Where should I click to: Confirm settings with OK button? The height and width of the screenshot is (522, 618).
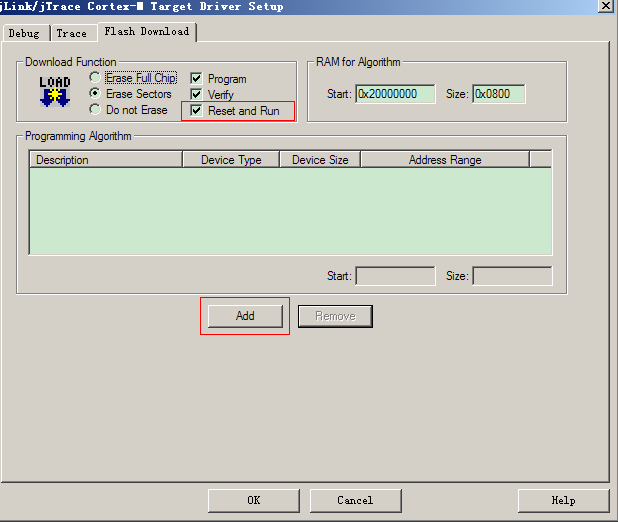(254, 501)
